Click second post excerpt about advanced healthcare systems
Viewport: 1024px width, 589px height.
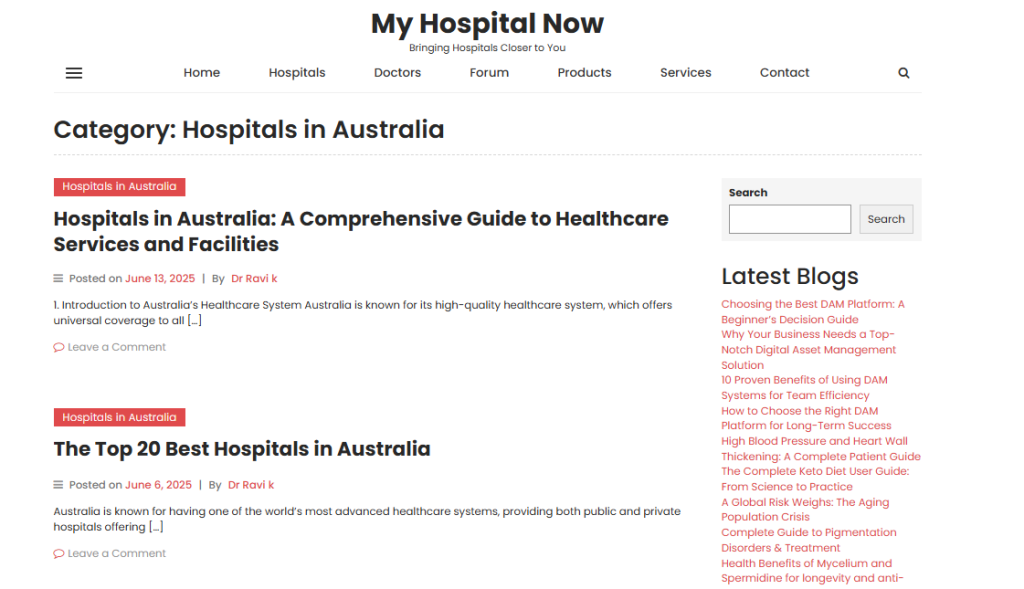click(367, 519)
